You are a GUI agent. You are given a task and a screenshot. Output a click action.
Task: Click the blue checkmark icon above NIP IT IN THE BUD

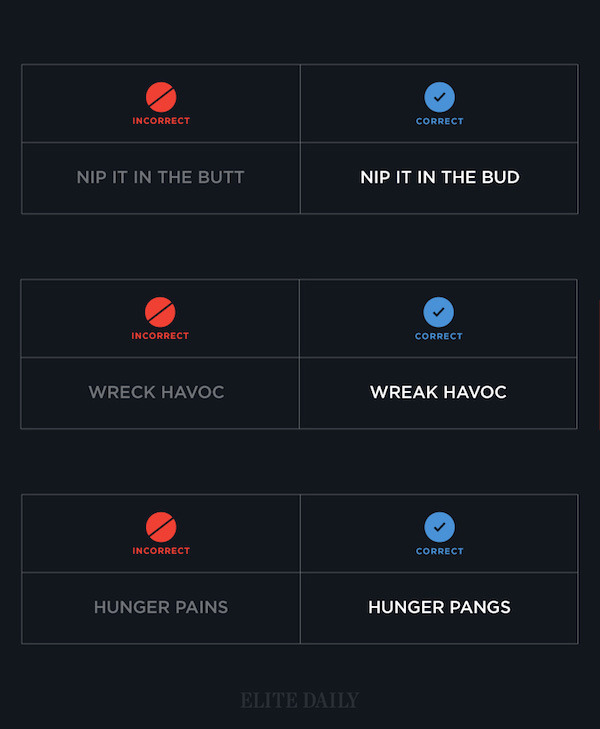[439, 97]
